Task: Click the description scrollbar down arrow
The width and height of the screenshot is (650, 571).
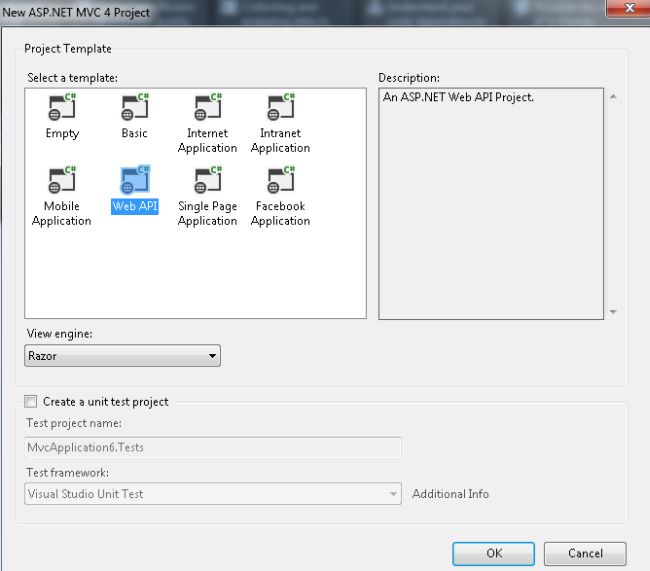Action: pyautogui.click(x=613, y=311)
